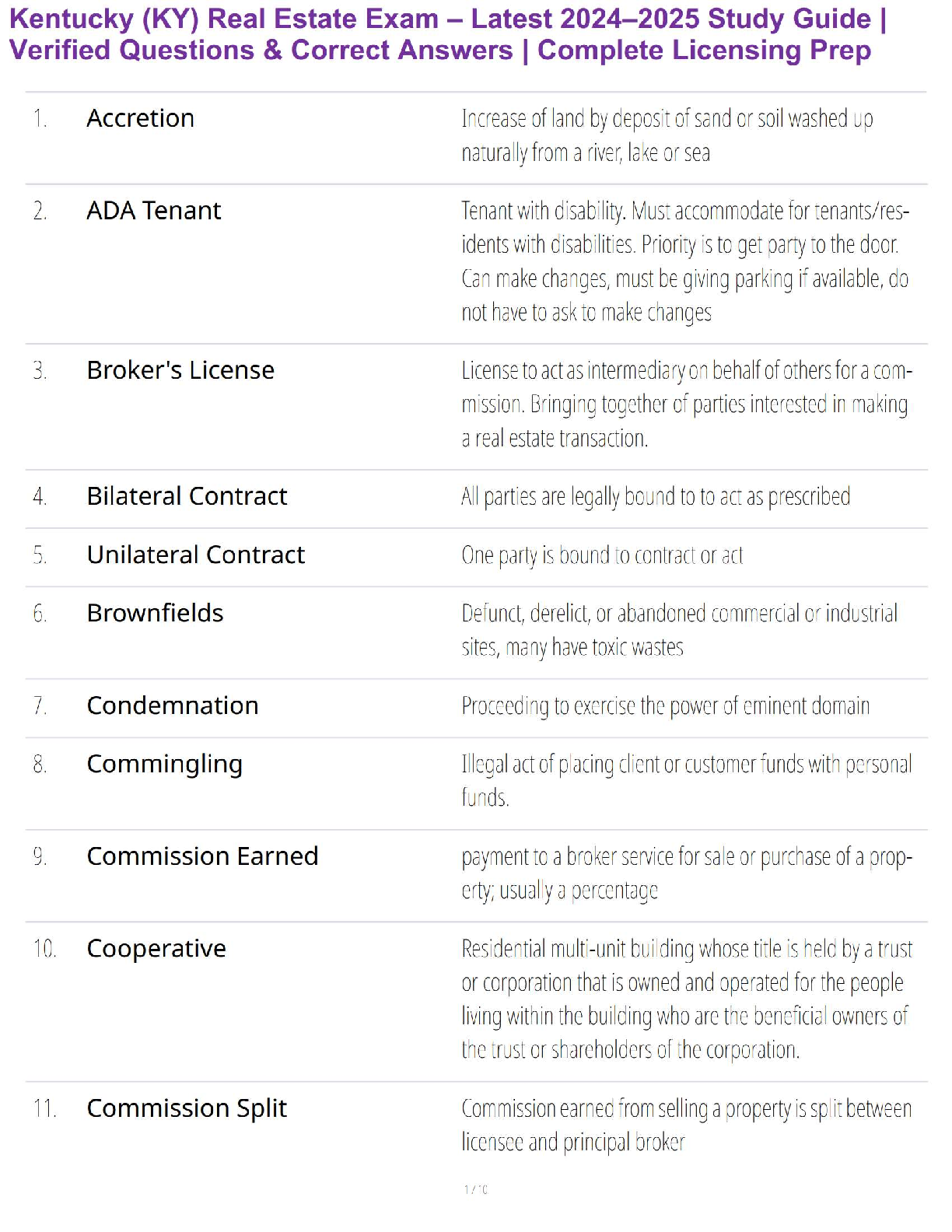
Task: Click the Kentucky Real Estate Exam title heading
Action: pyautogui.click(x=447, y=34)
